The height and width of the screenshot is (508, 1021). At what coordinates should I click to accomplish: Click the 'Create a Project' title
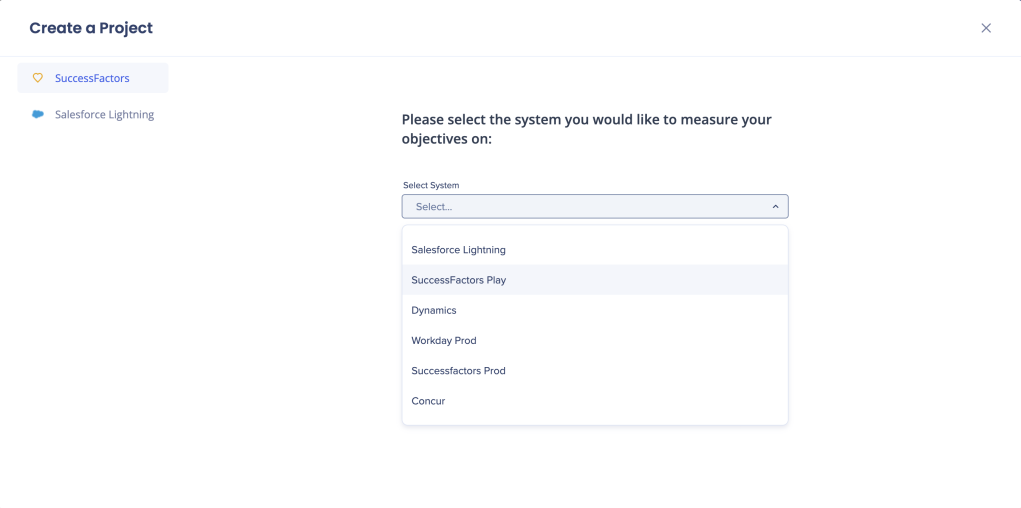(x=91, y=28)
